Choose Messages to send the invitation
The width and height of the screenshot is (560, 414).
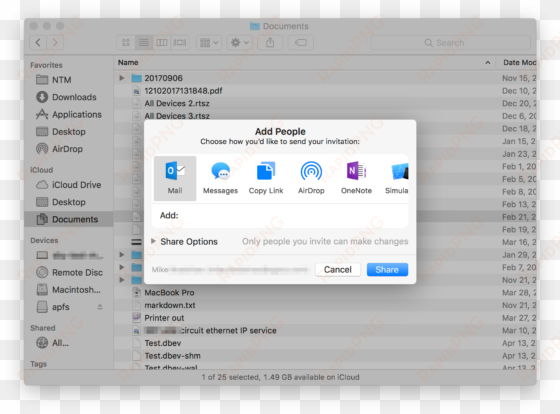220,178
